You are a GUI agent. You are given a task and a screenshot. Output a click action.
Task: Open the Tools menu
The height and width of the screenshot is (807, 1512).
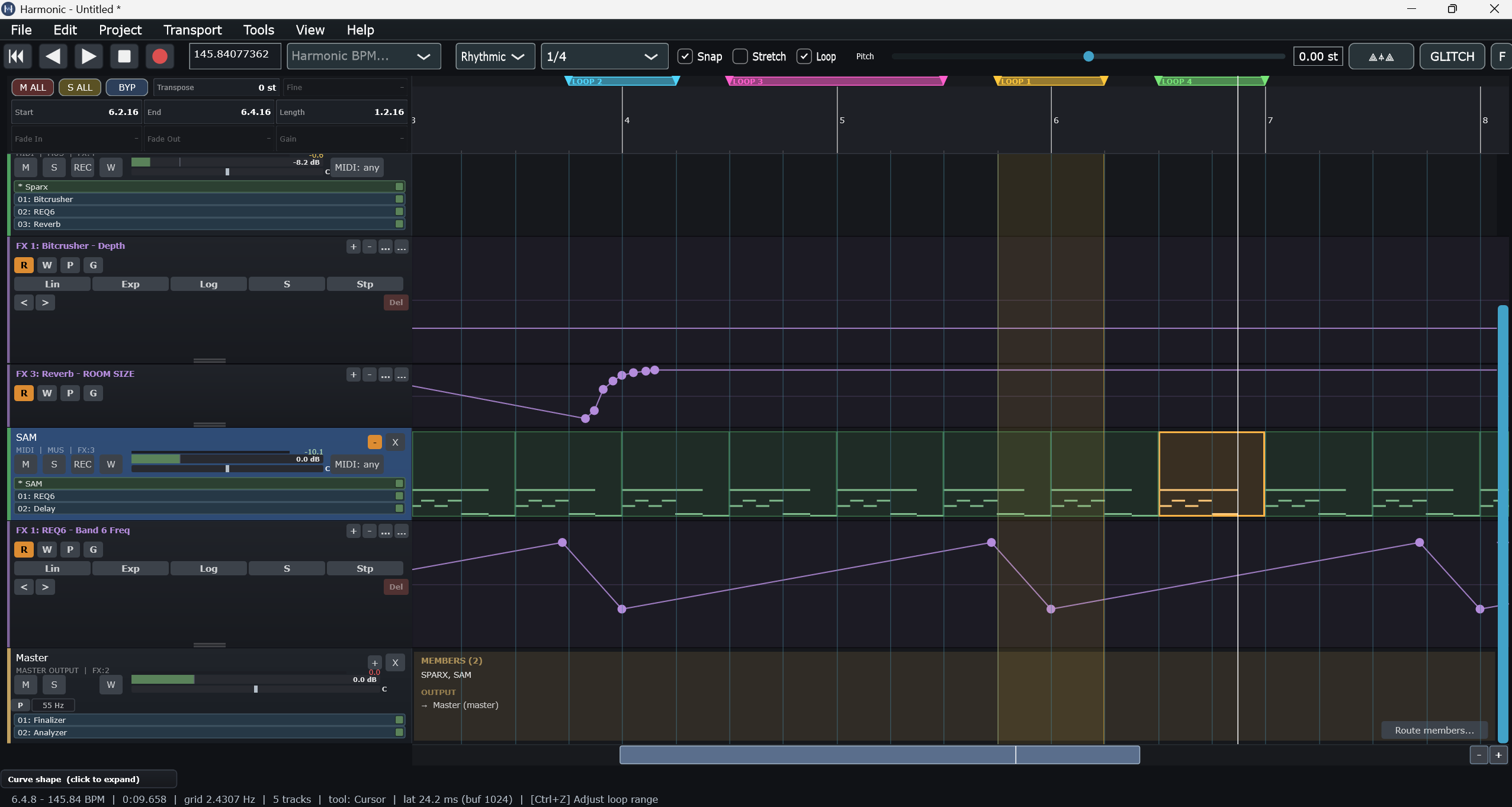click(x=259, y=30)
